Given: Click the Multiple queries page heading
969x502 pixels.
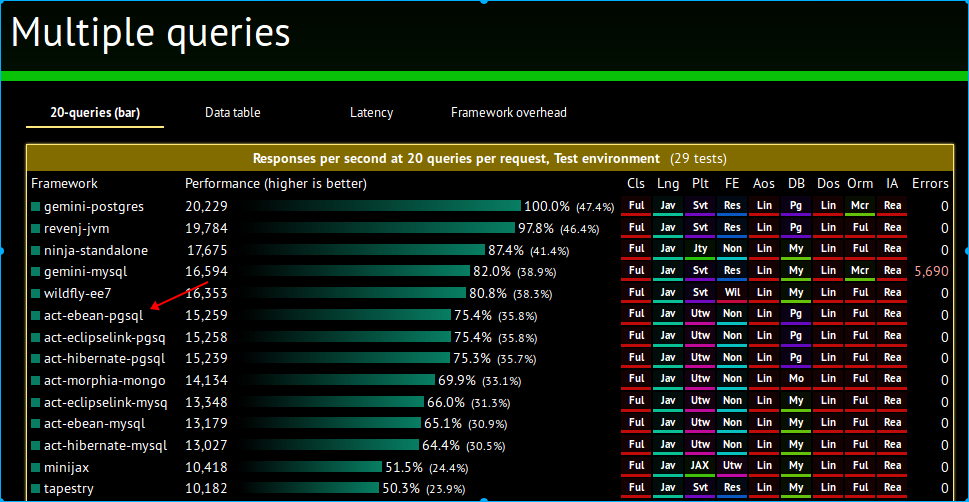Looking at the screenshot, I should tap(150, 33).
